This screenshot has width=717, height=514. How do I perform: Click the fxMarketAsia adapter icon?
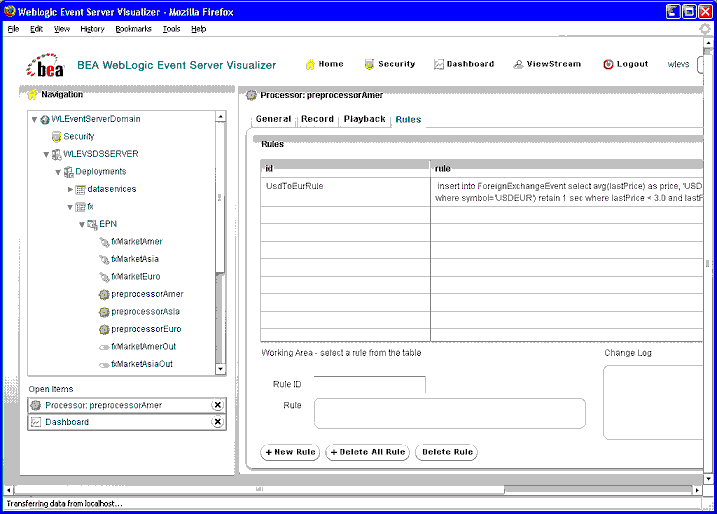[x=104, y=259]
